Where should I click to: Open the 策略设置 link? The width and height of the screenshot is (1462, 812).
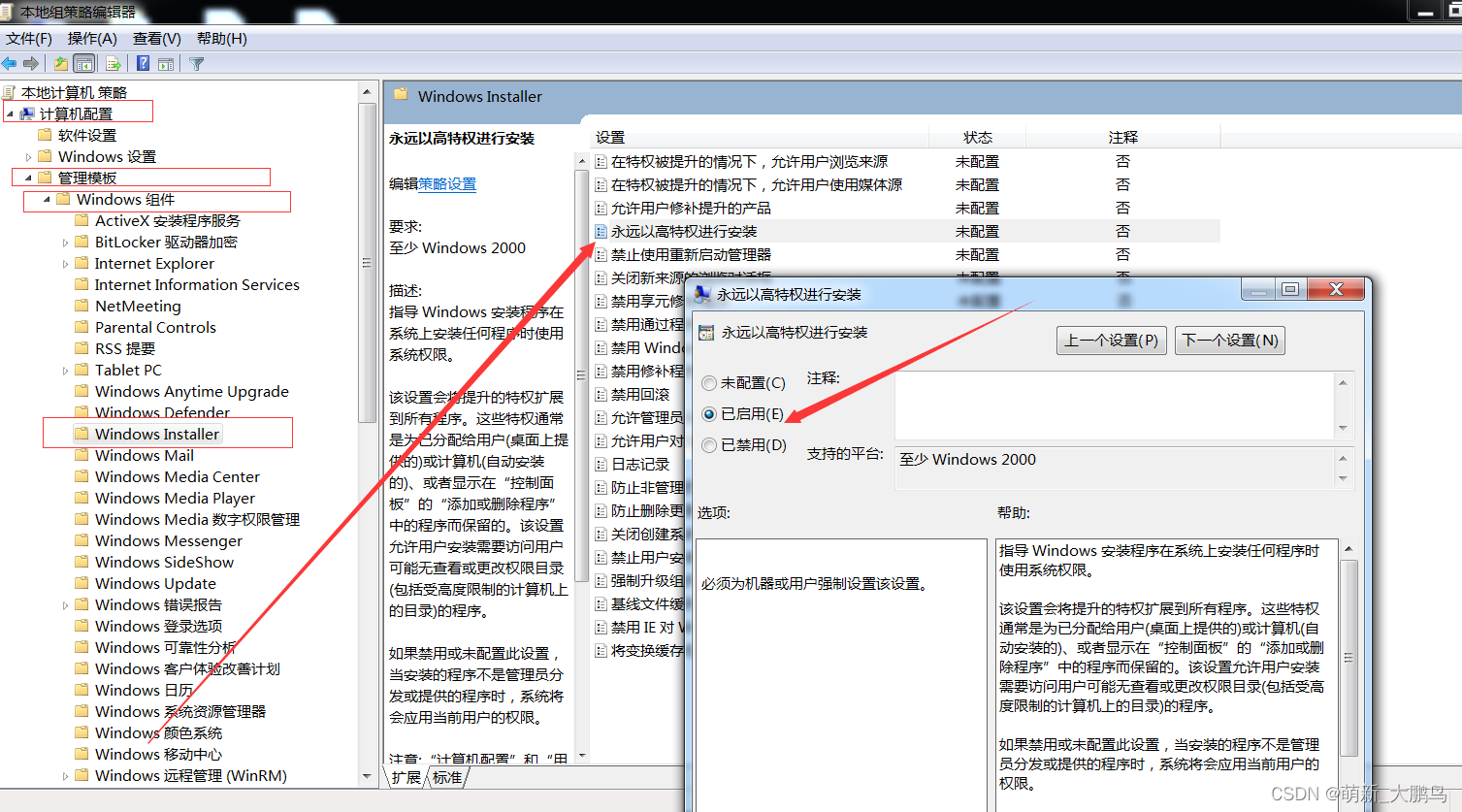pos(447,184)
